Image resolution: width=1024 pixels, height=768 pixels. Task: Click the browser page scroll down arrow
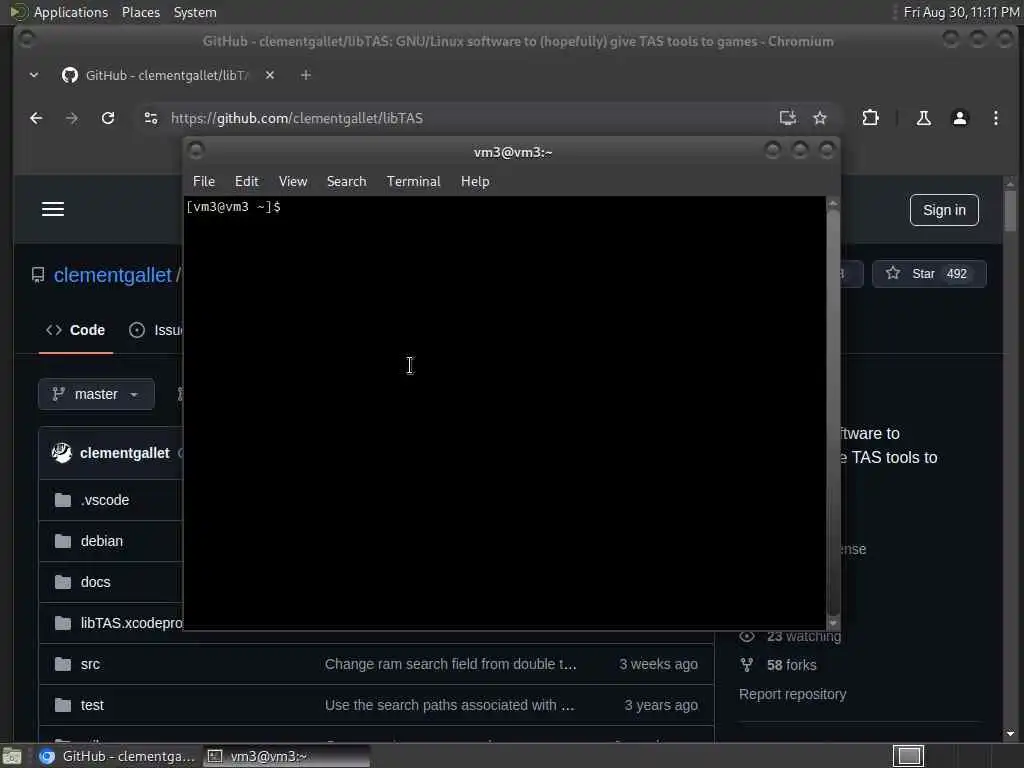tap(1010, 734)
